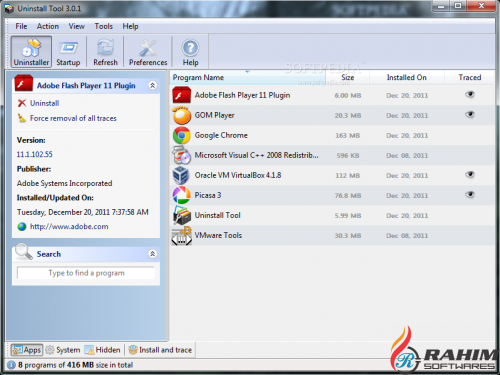Click Adobe Systems Incorporated publisher text
Viewport: 500px width, 375px height.
[x=64, y=183]
